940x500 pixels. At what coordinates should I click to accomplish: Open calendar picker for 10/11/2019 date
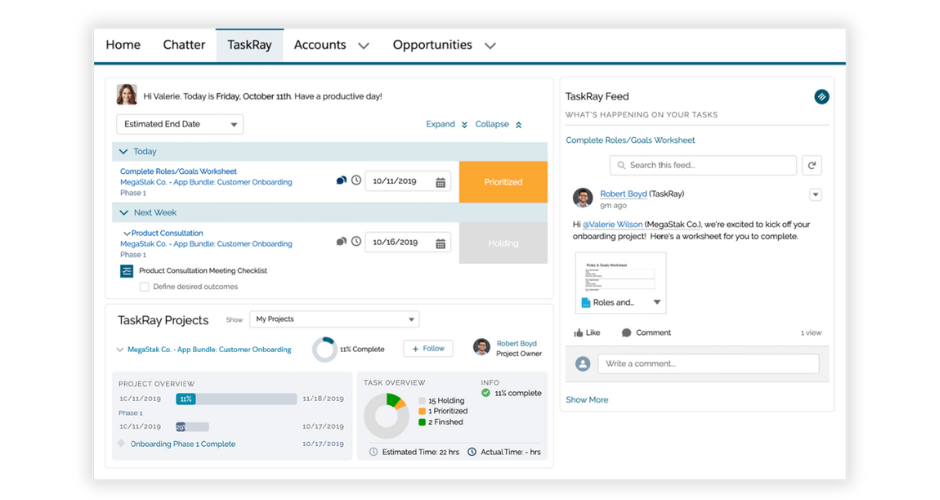pyautogui.click(x=441, y=182)
